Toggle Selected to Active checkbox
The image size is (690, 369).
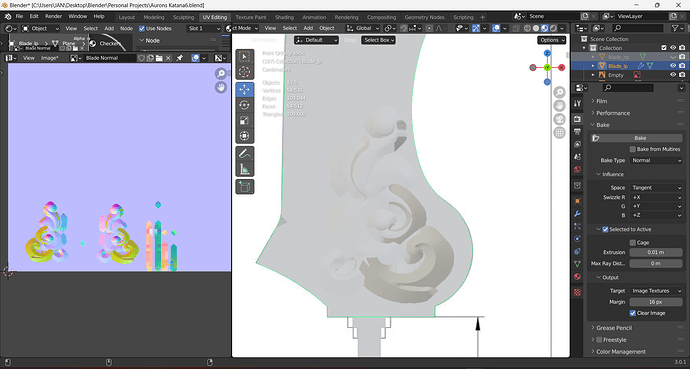[605, 229]
